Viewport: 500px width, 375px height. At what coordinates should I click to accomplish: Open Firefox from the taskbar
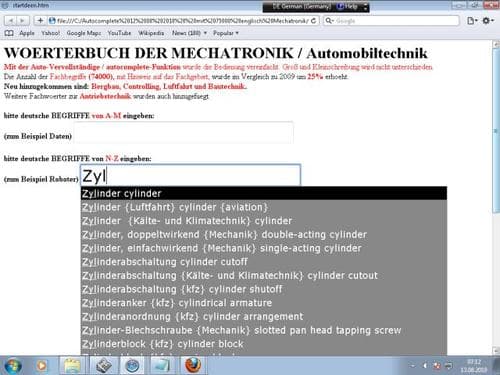click(193, 365)
